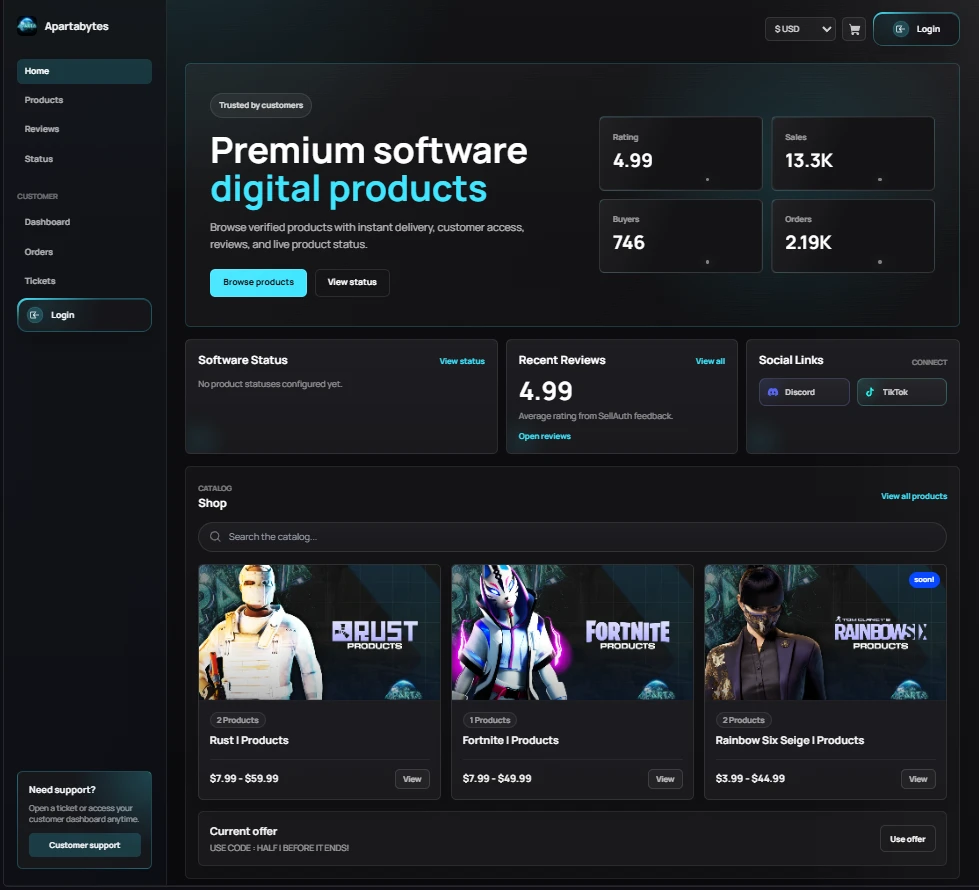Open the Rainbow Six Products banner thumbnail
The image size is (979, 890).
tap(825, 632)
